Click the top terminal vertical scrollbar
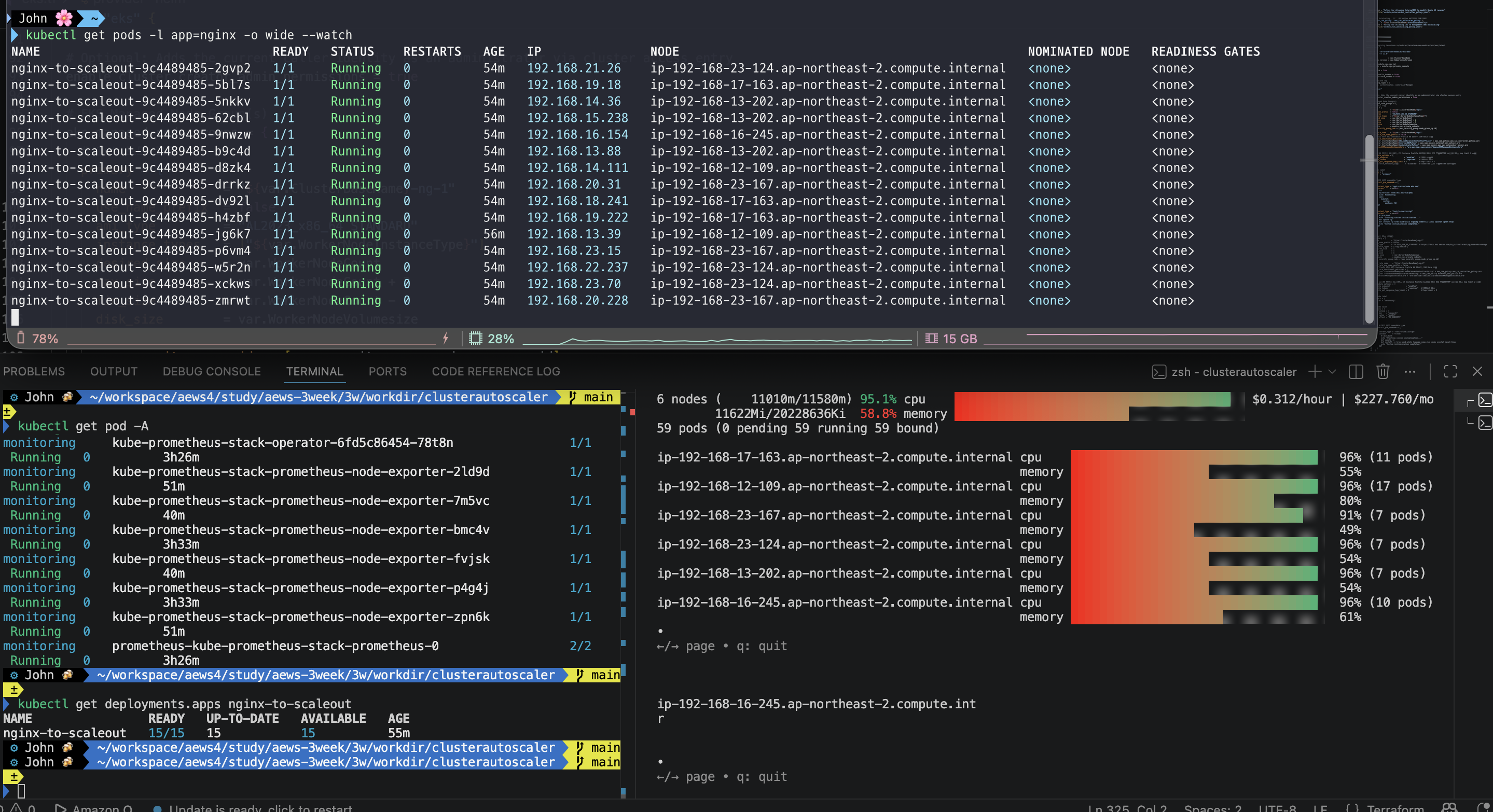Viewport: 1493px width, 812px height. click(1369, 229)
